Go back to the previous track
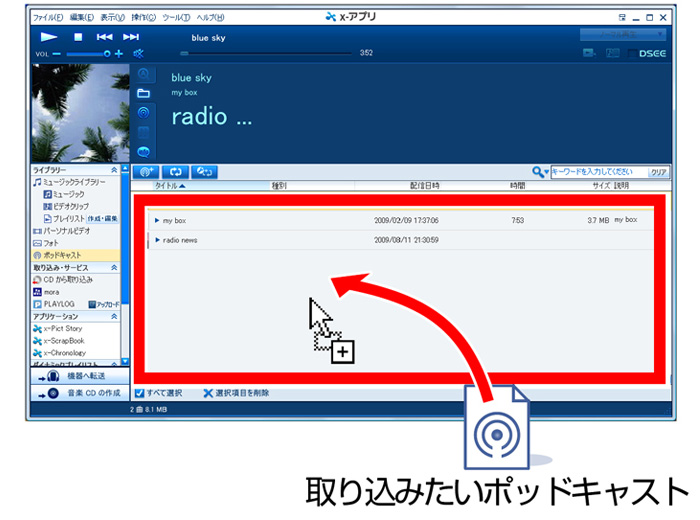 point(104,37)
